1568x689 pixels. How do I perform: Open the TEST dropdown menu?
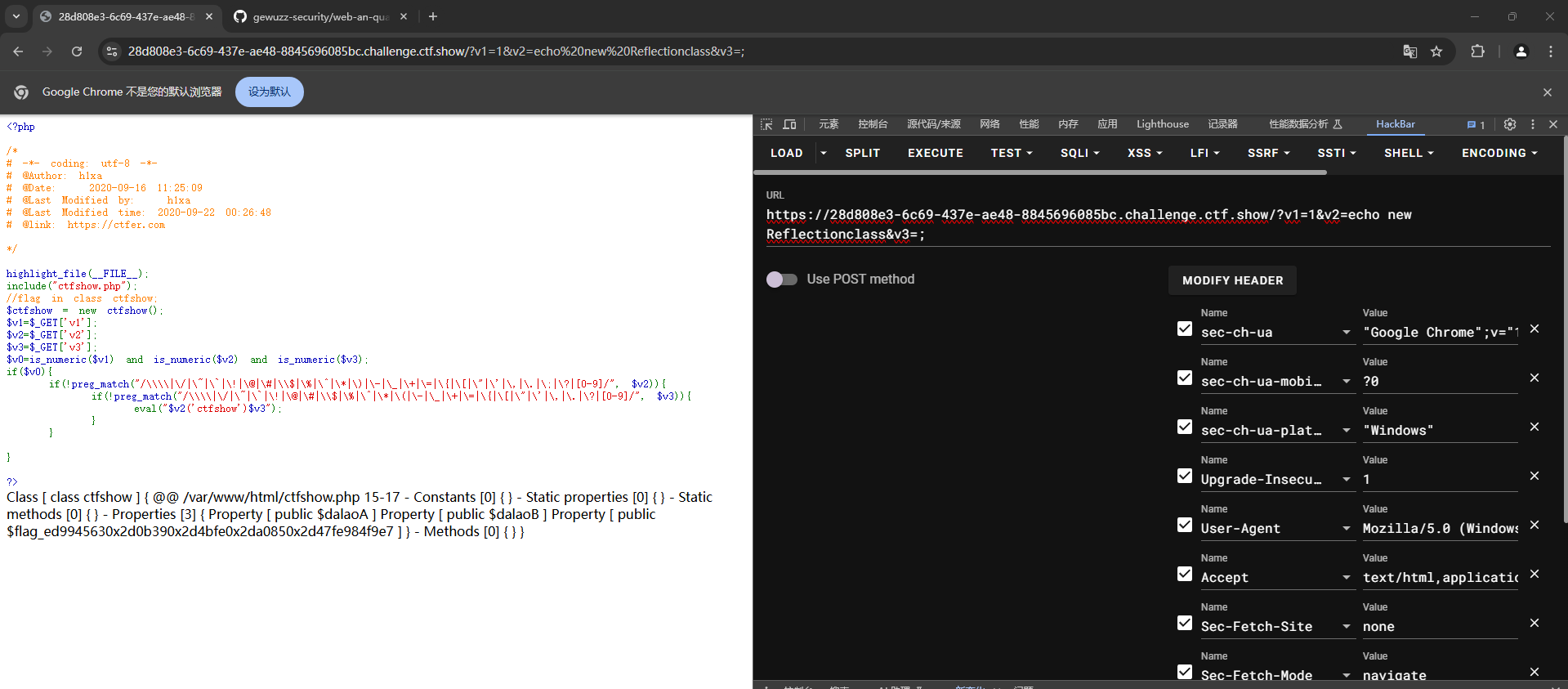pos(1012,153)
